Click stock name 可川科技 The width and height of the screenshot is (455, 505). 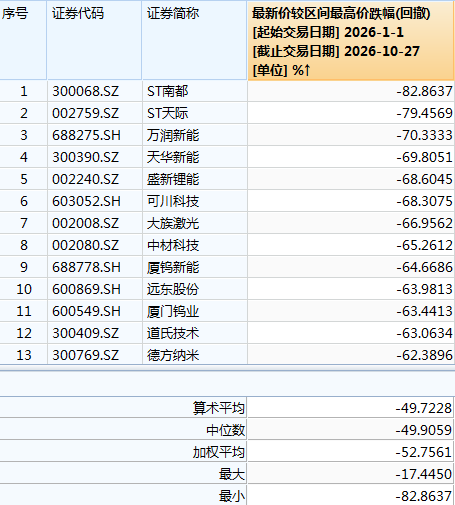pos(173,201)
